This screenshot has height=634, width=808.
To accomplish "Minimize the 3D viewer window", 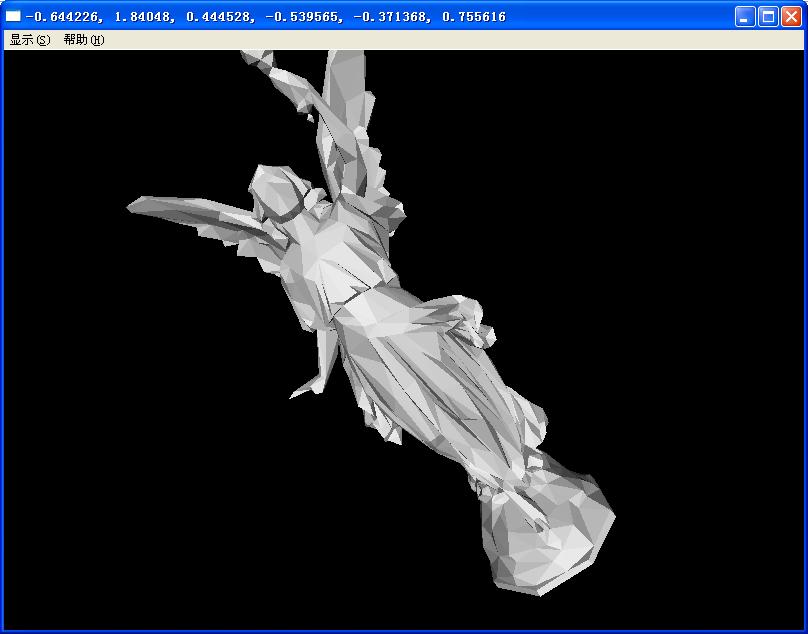I will [745, 16].
